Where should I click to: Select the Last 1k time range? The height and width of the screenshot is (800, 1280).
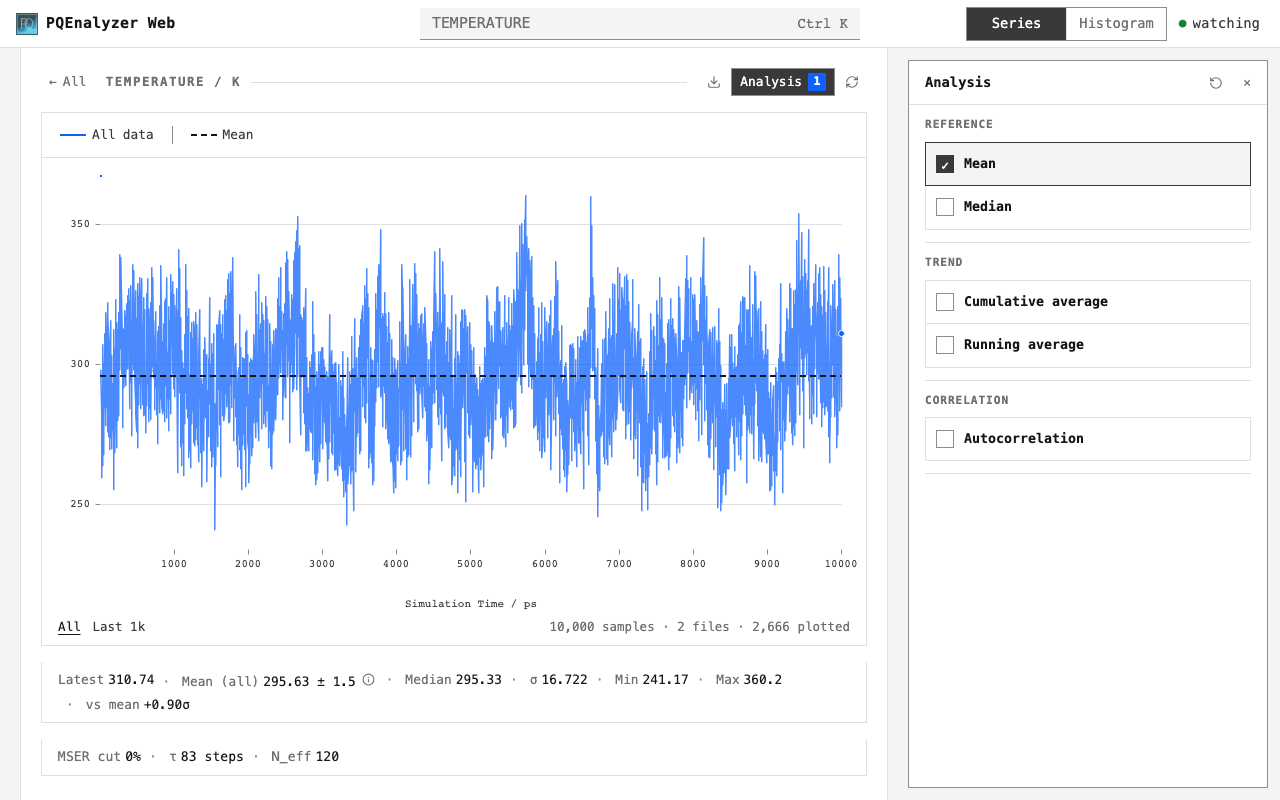click(119, 627)
